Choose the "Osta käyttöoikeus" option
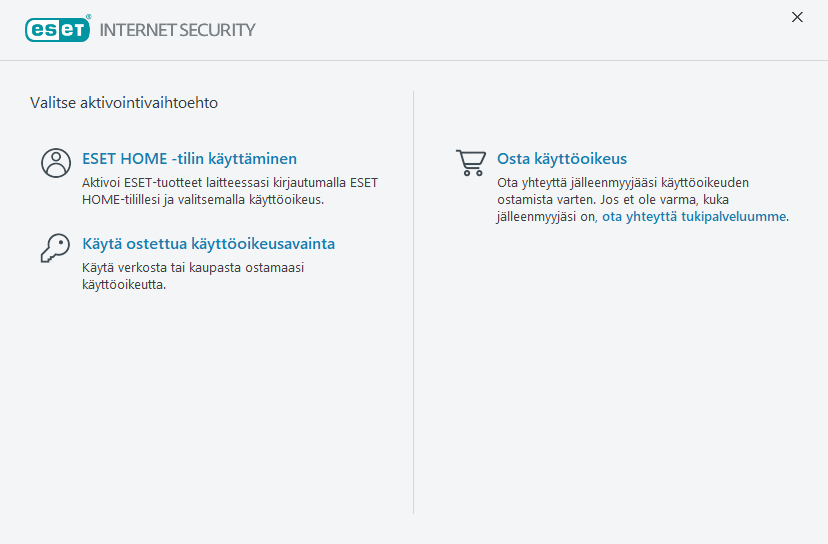828x544 pixels. click(562, 158)
